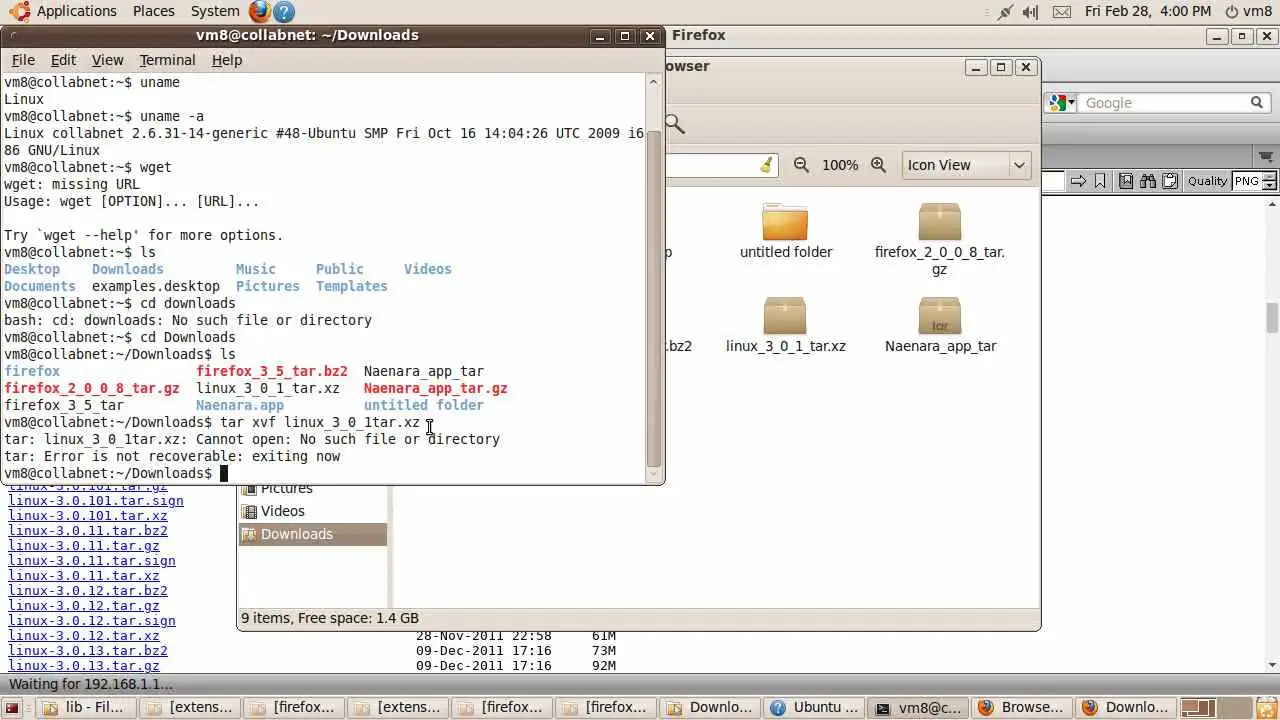Select the untitled folder icon
This screenshot has width=1280, height=720.
[785, 221]
